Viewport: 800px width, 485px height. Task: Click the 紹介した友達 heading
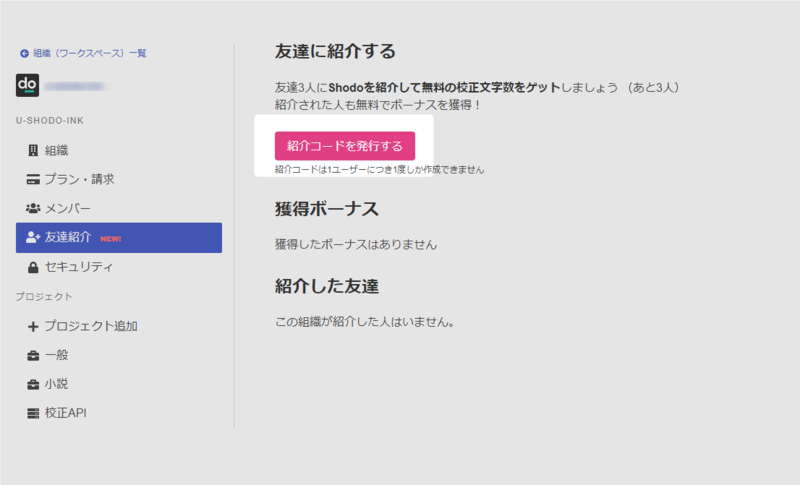(x=327, y=287)
